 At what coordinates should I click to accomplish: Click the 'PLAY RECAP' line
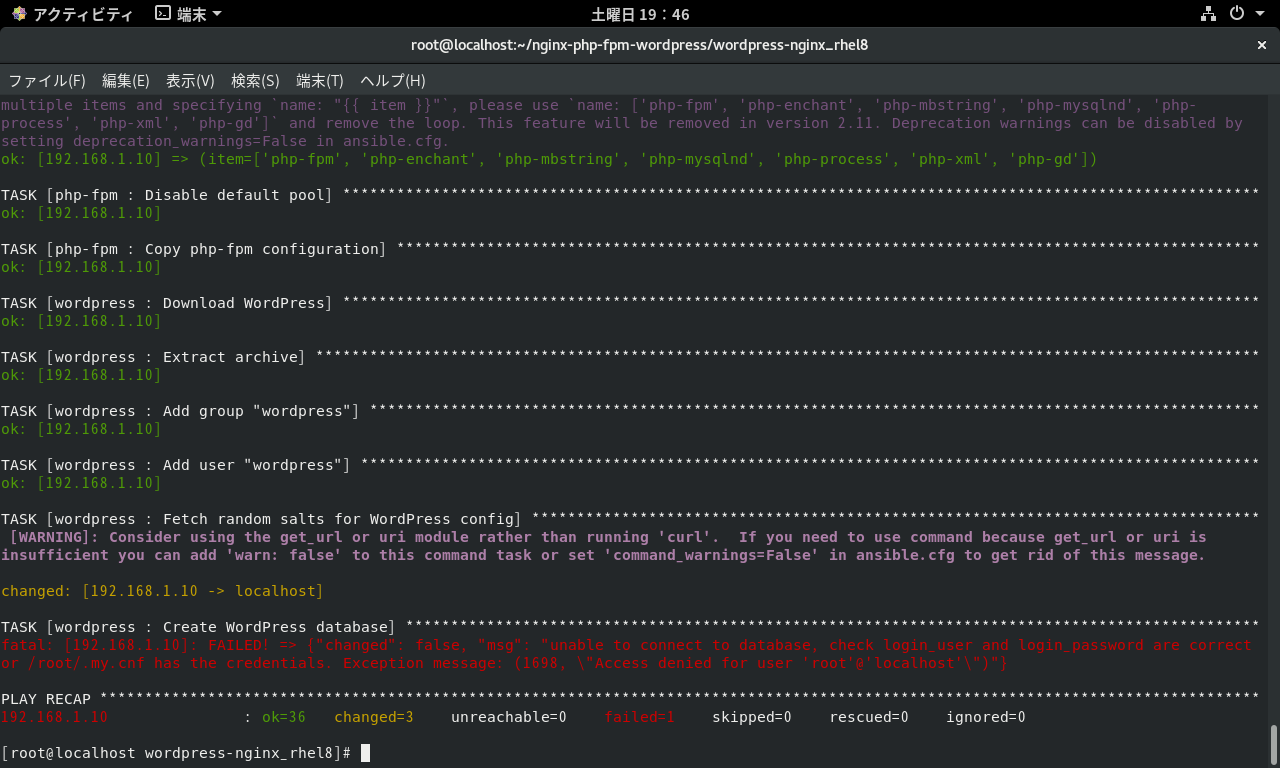(x=630, y=699)
